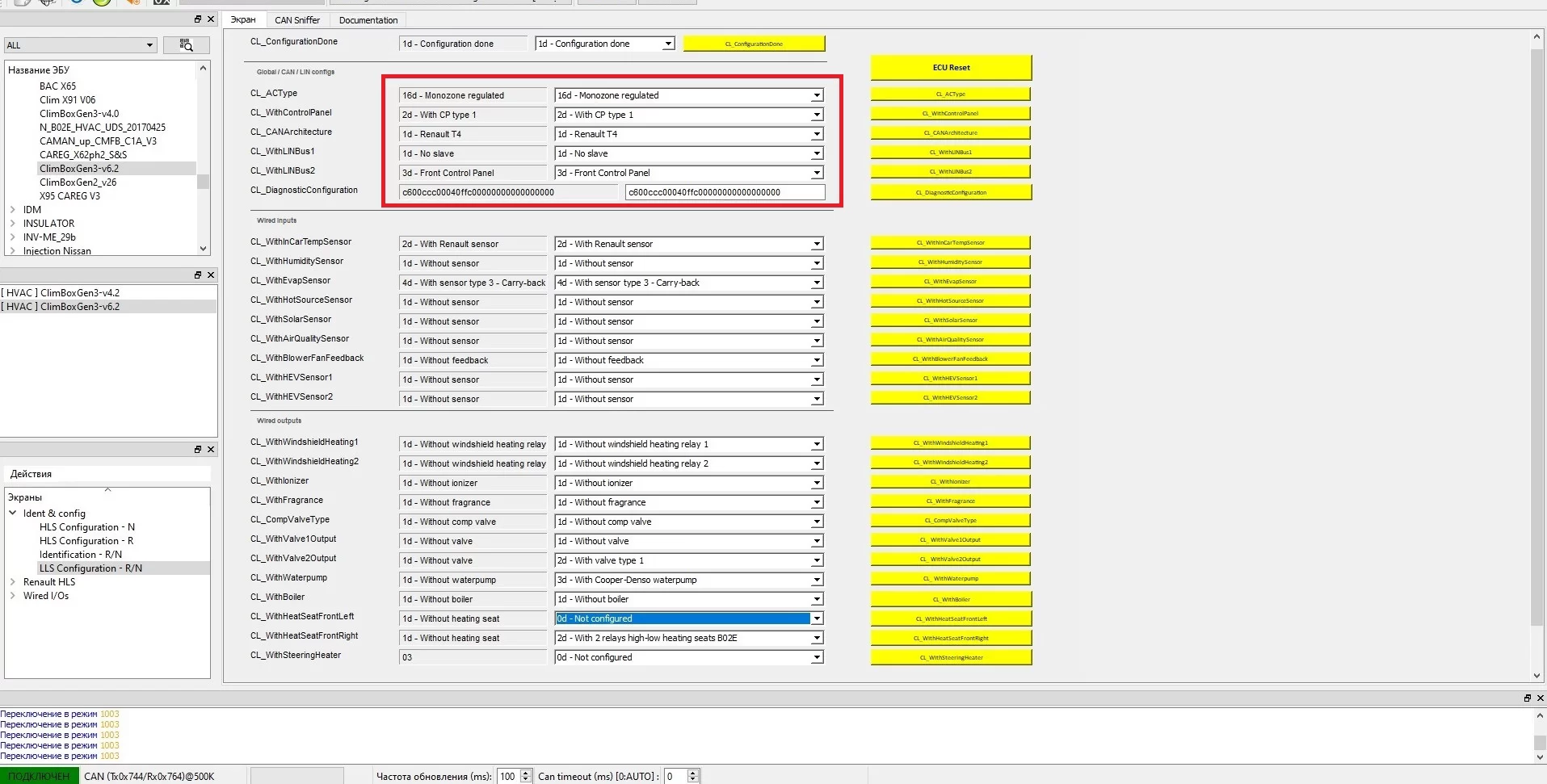Screen dimensions: 1547x784
Task: Click the yellow CL_ConfigurationDone write button
Action: pos(754,44)
